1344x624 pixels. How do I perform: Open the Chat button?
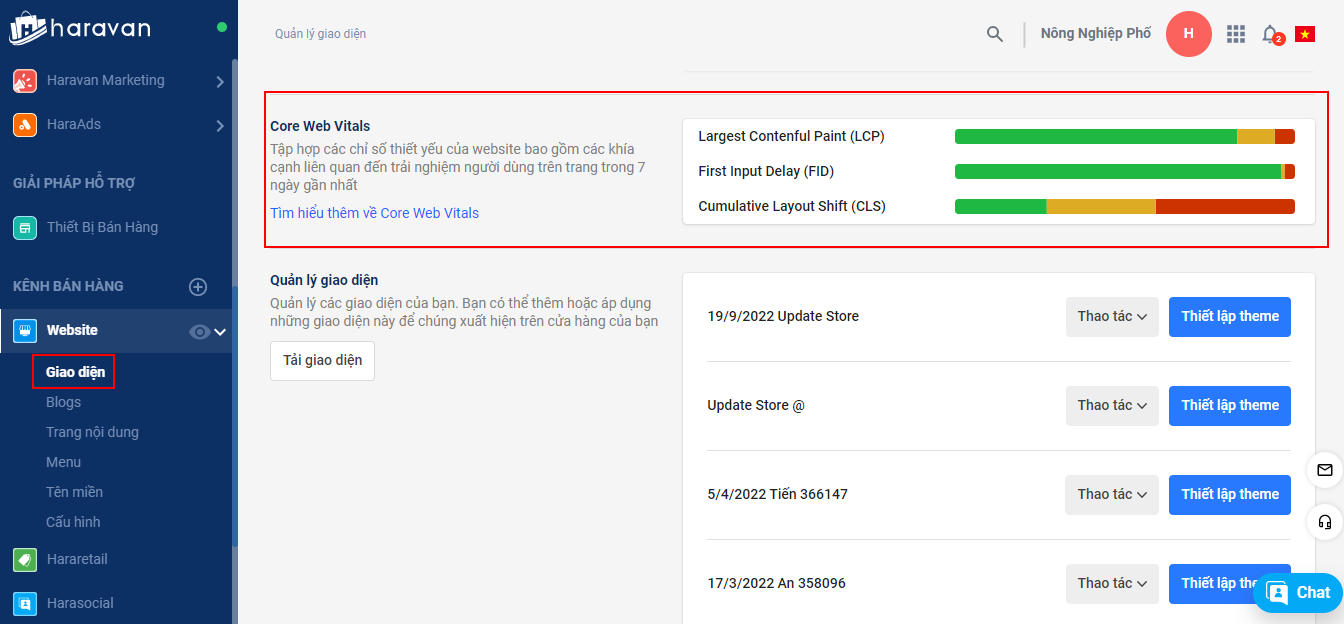click(x=1298, y=592)
